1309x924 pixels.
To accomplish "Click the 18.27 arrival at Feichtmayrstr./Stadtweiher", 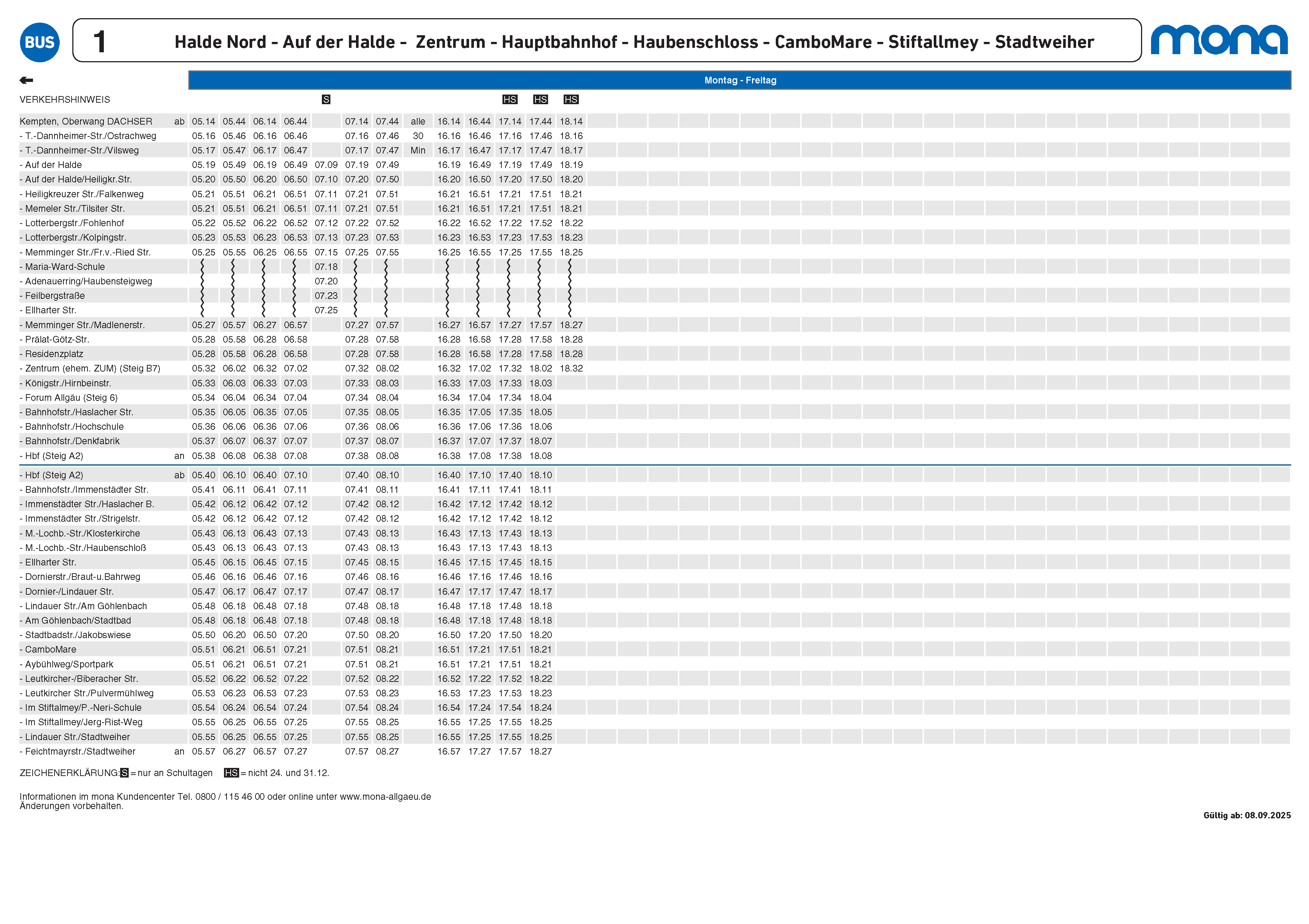I will [541, 752].
